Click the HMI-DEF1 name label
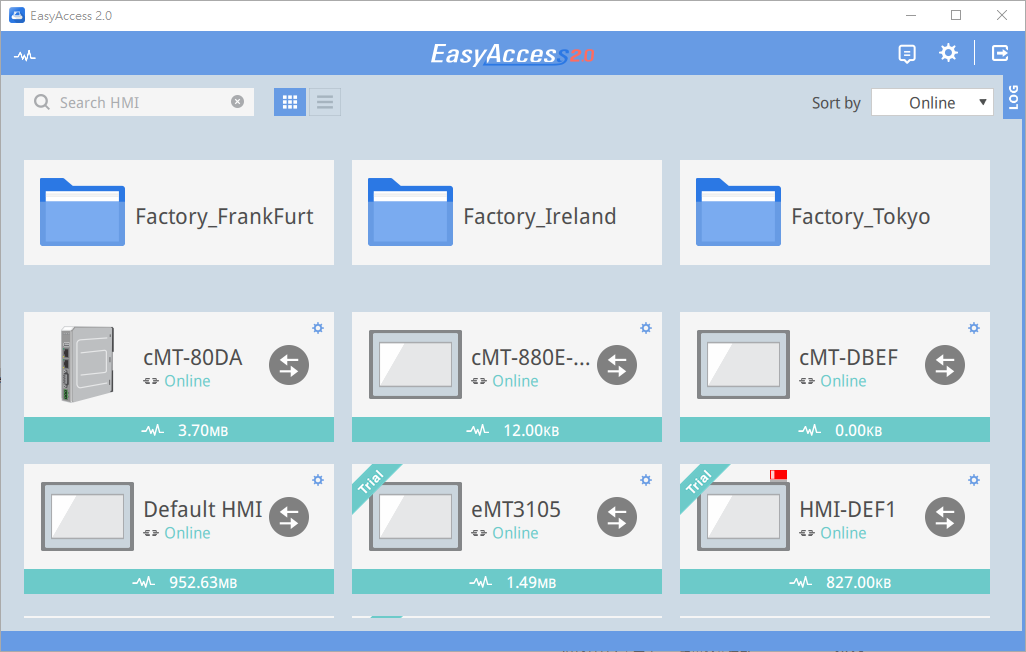1026x652 pixels. 847,509
